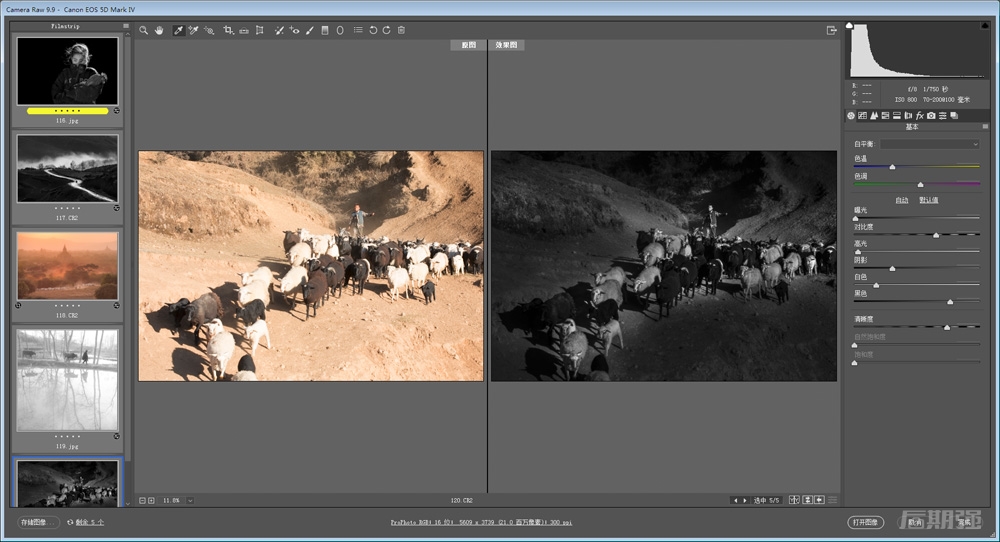Go to next image arrow
This screenshot has width=1000, height=542.
[x=744, y=501]
